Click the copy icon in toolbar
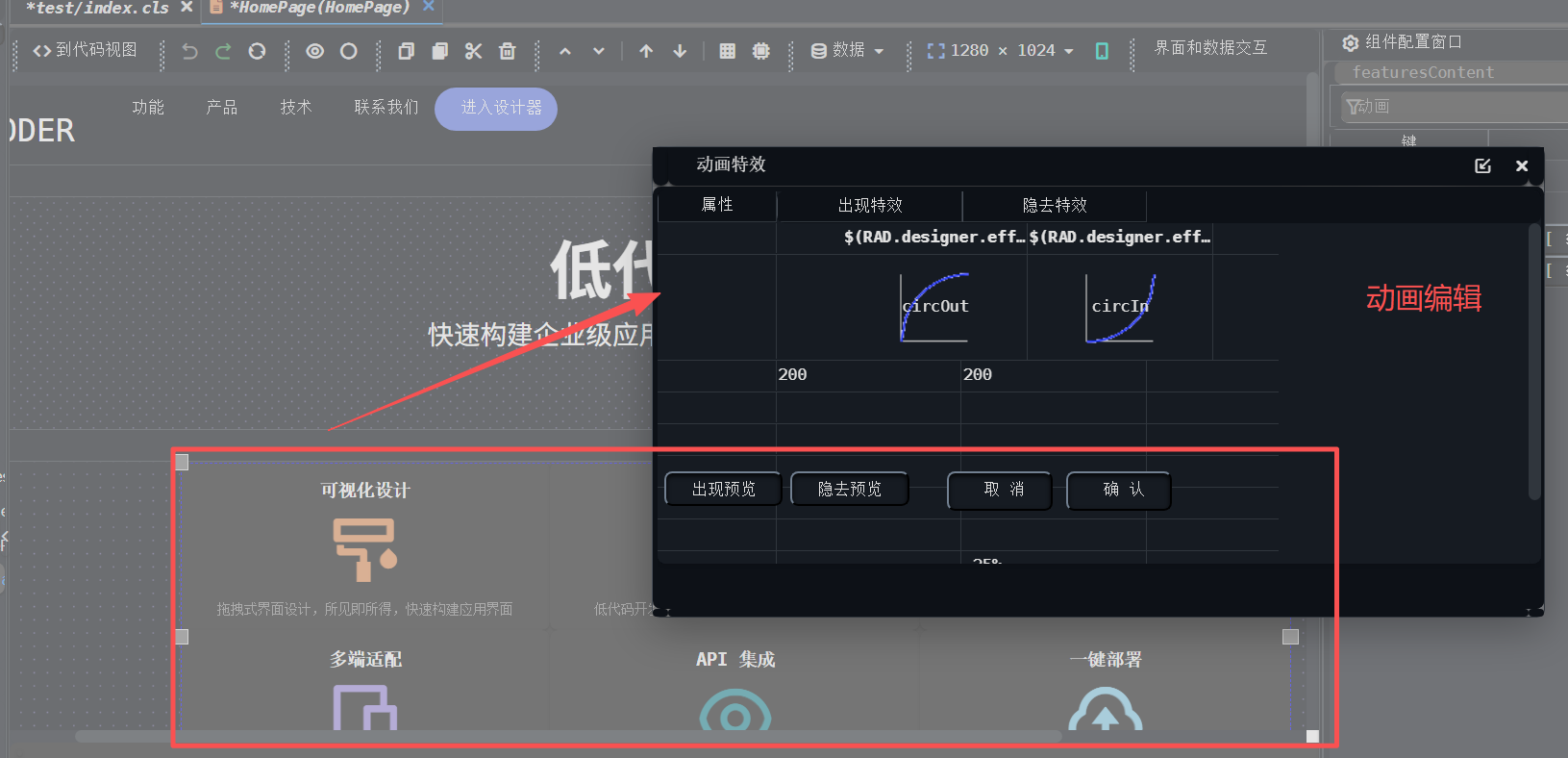This screenshot has width=1568, height=758. pos(406,51)
